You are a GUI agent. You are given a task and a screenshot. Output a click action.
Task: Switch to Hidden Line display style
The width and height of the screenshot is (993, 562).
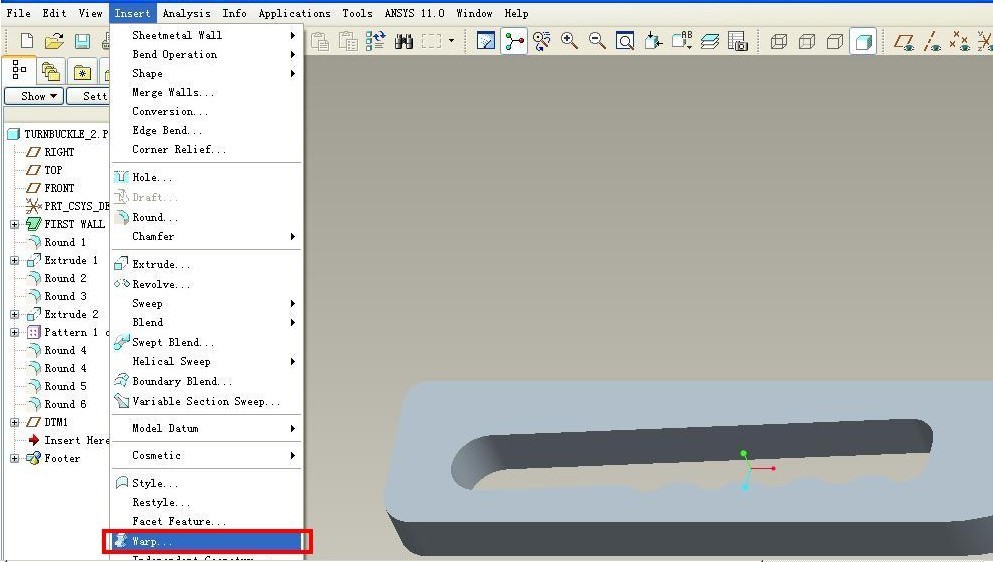807,42
